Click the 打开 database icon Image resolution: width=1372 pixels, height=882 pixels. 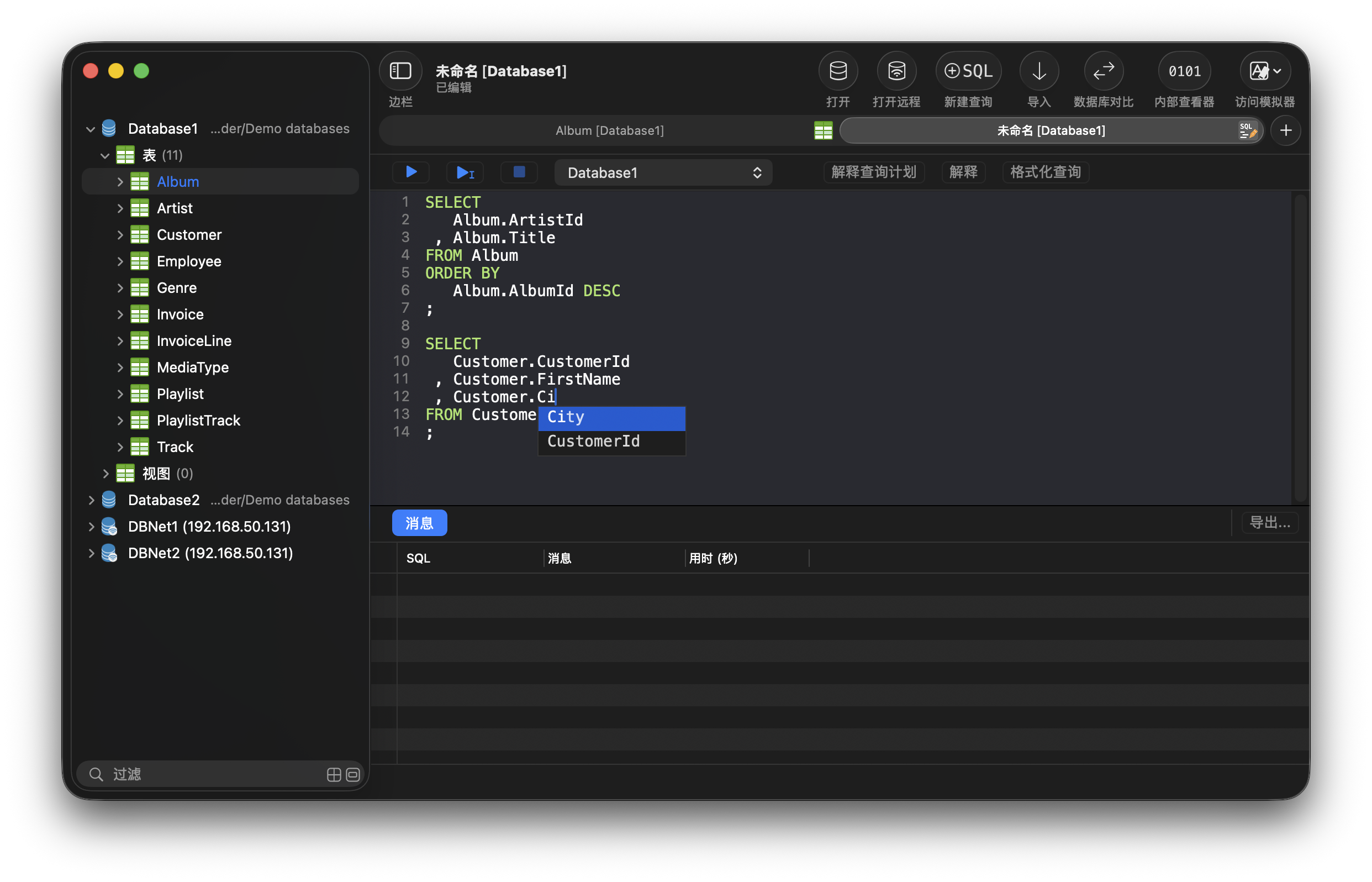(837, 71)
